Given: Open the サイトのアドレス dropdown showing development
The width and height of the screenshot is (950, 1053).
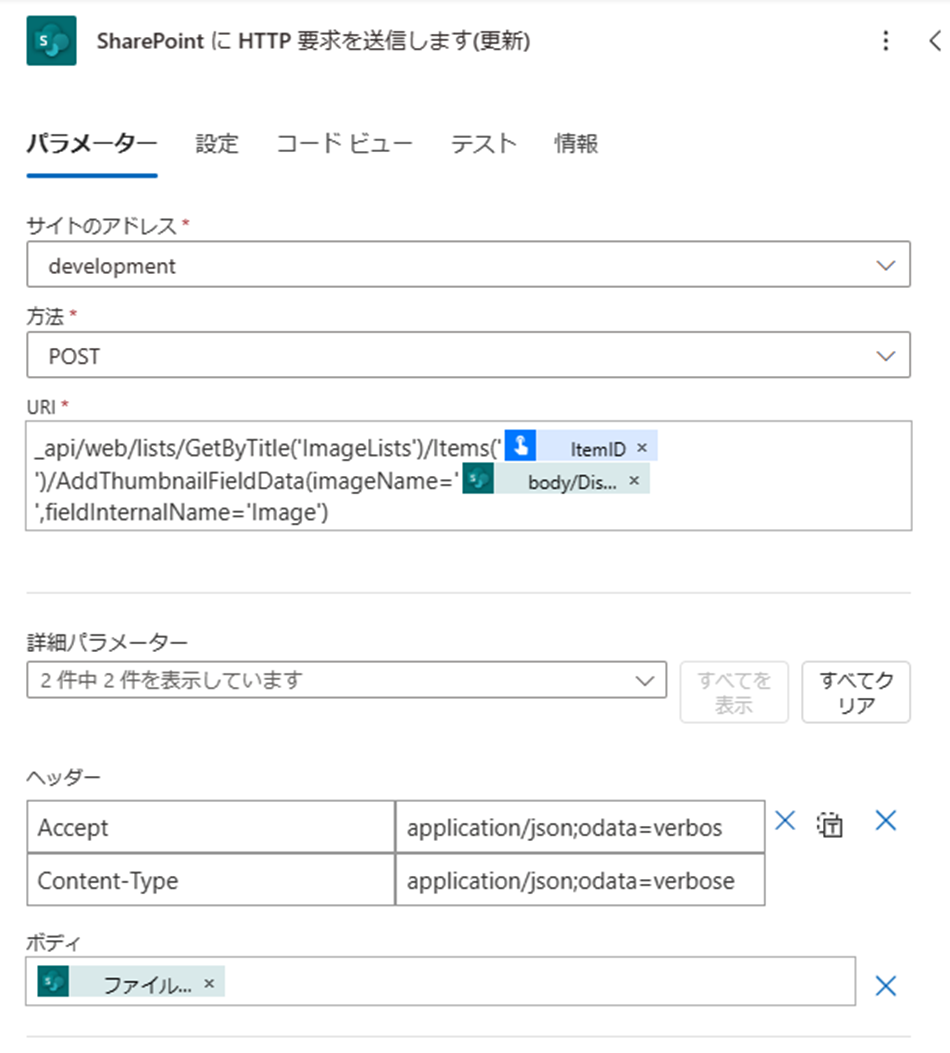Looking at the screenshot, I should [x=884, y=265].
